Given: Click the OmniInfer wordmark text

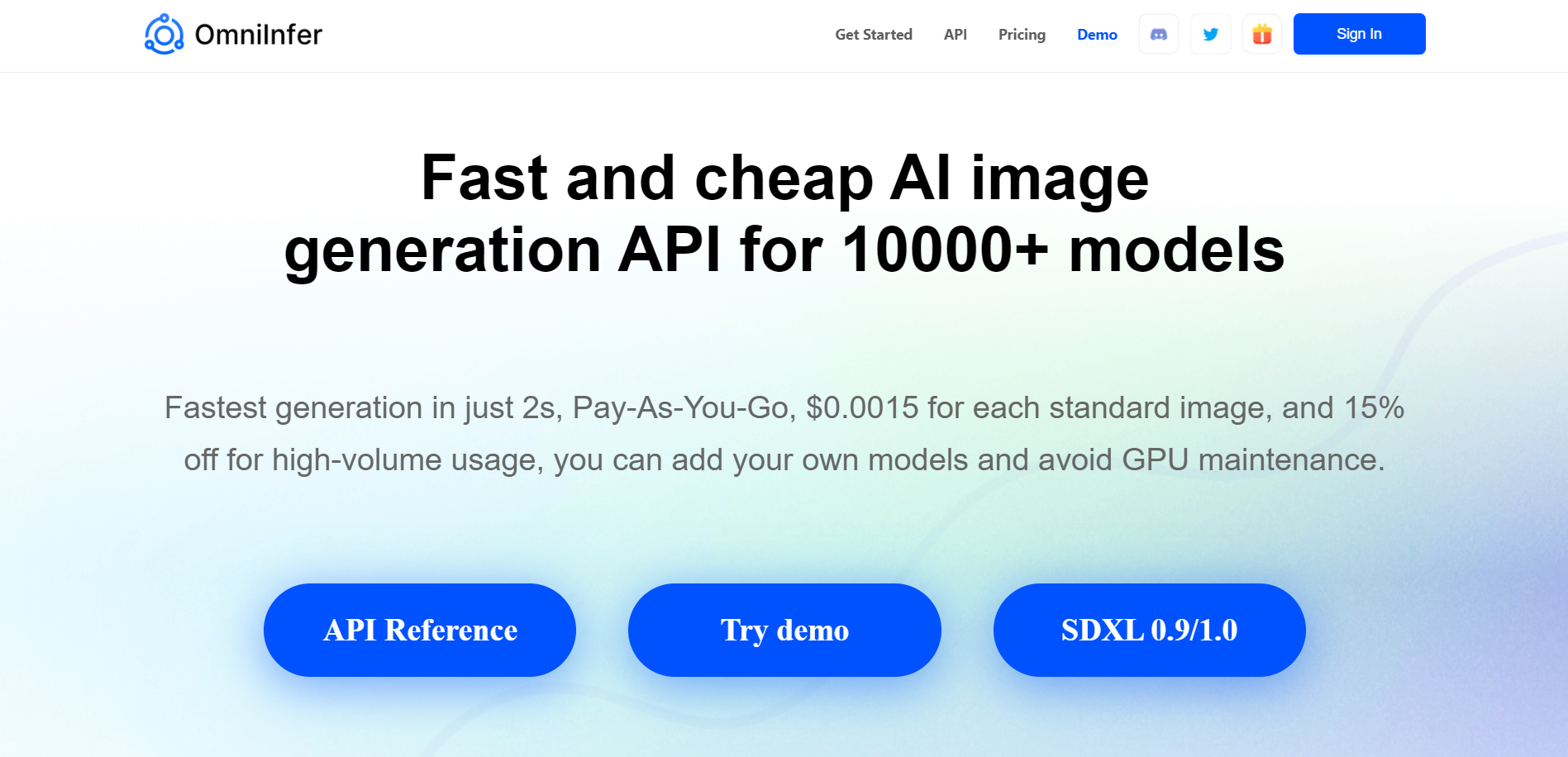Looking at the screenshot, I should (x=259, y=34).
